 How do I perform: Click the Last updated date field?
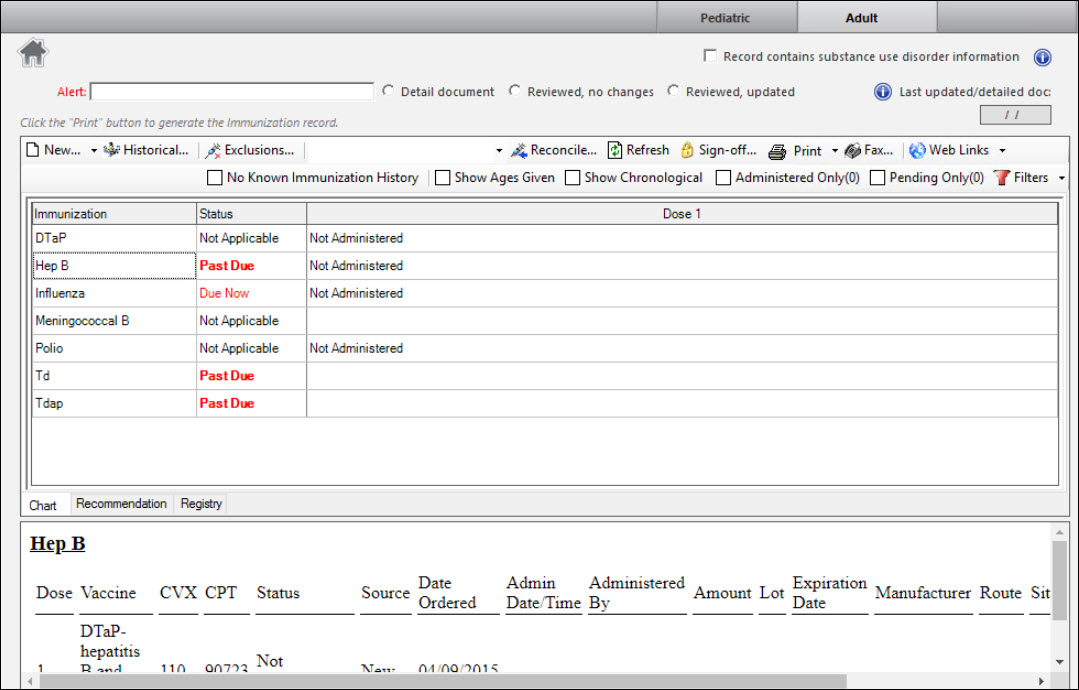click(x=1015, y=115)
